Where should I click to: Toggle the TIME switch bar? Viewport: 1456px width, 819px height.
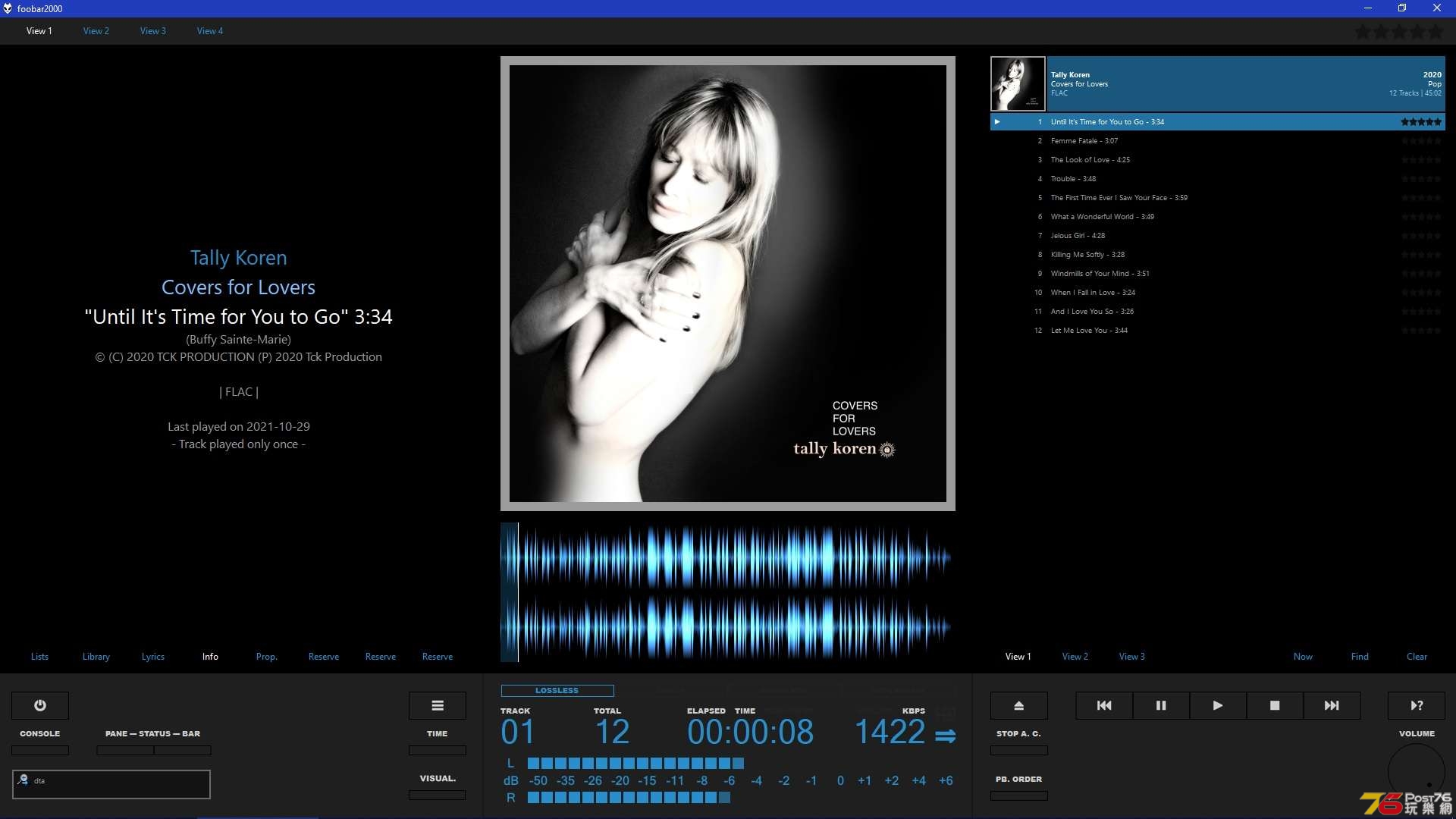438,750
